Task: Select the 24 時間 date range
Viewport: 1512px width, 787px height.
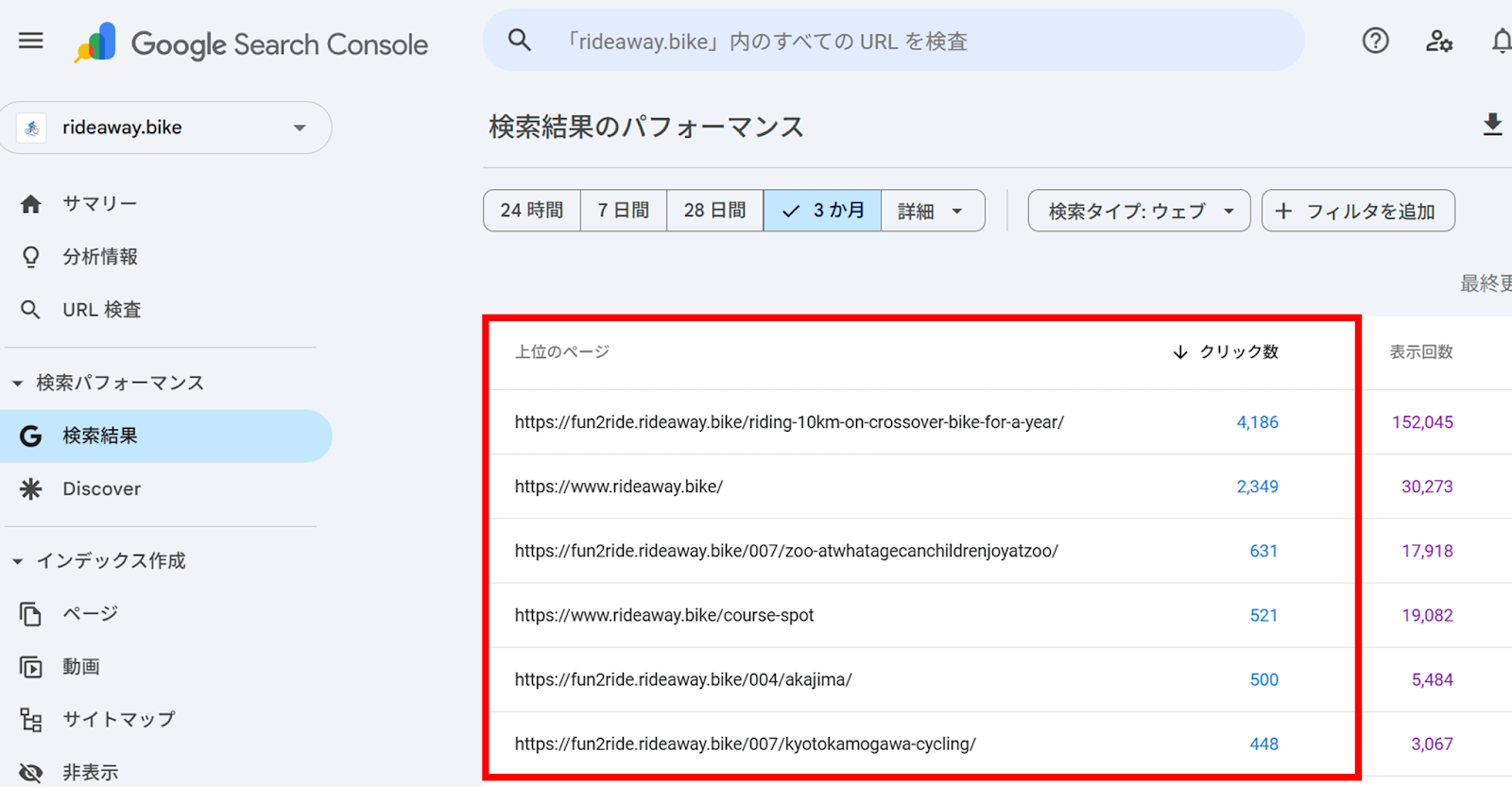Action: coord(531,211)
